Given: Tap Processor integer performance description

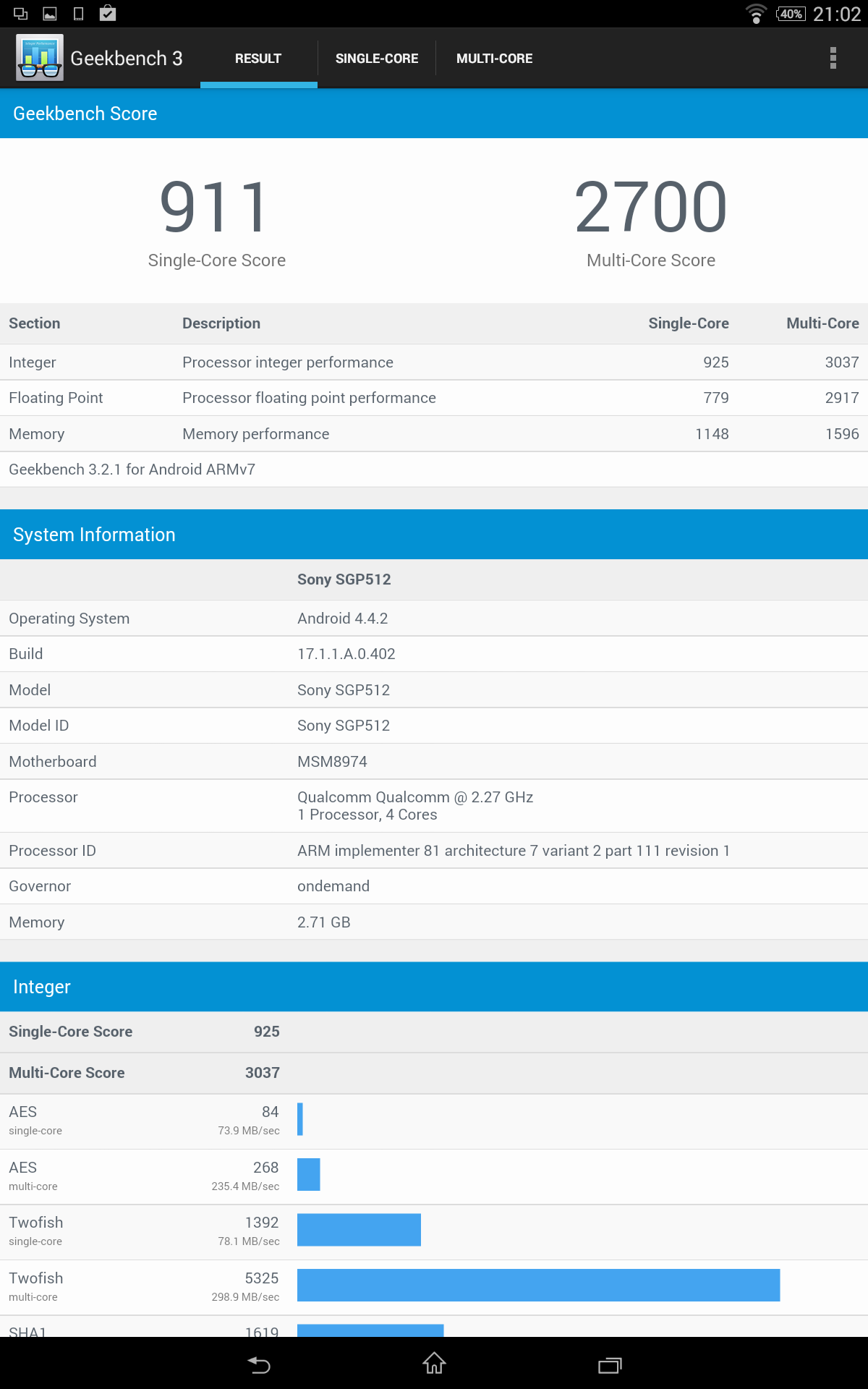Looking at the screenshot, I should (x=288, y=362).
